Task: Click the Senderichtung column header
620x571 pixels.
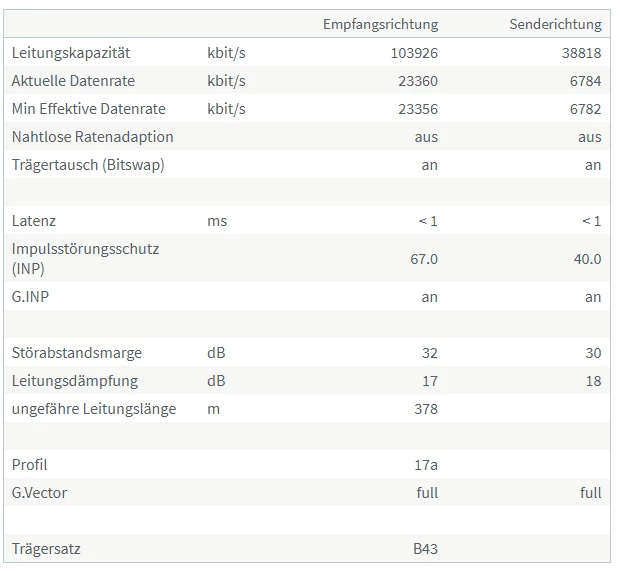Action: point(555,25)
